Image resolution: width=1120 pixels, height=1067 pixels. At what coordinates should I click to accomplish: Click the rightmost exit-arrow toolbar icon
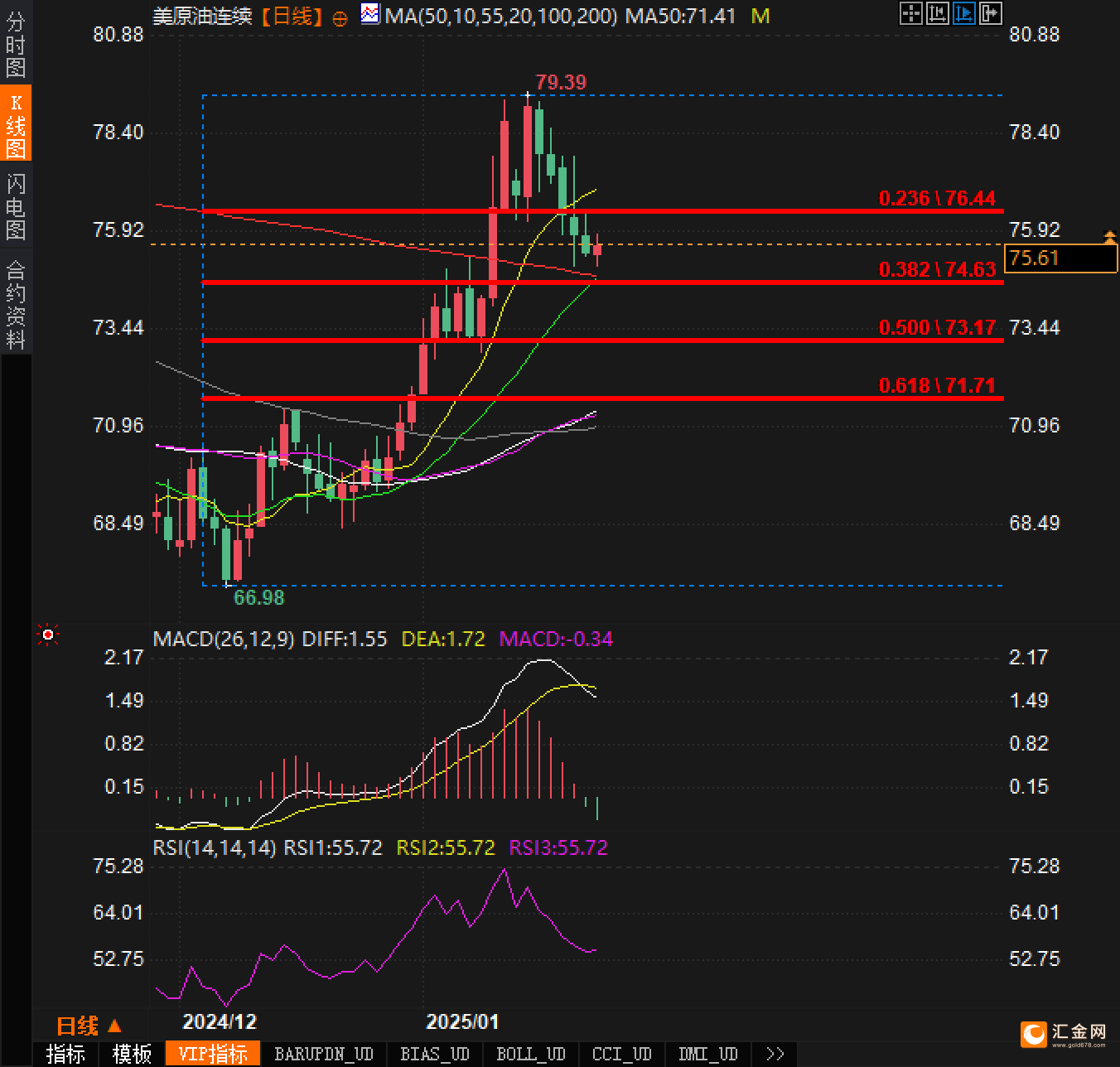pyautogui.click(x=990, y=13)
